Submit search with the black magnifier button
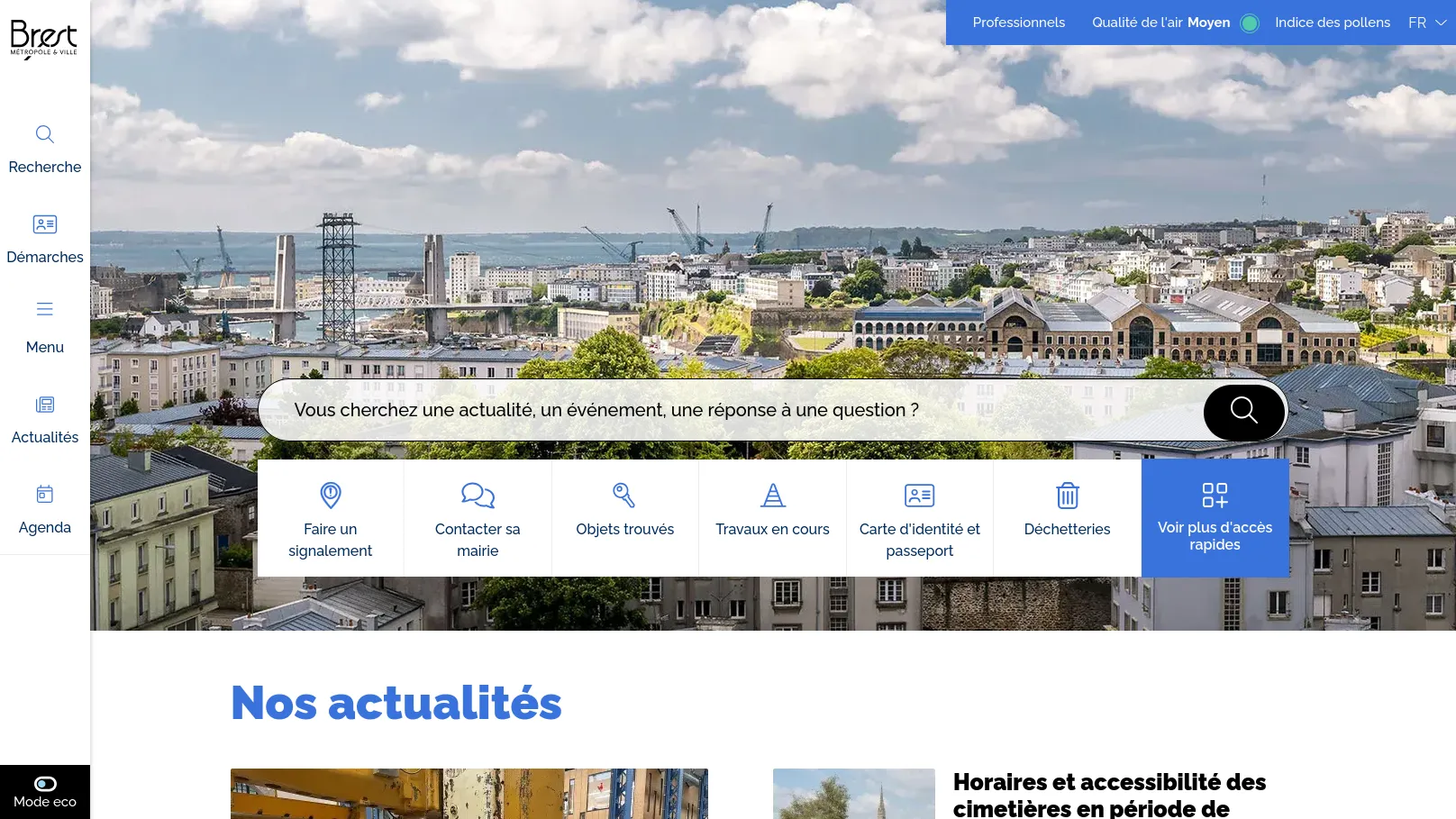 click(x=1244, y=412)
